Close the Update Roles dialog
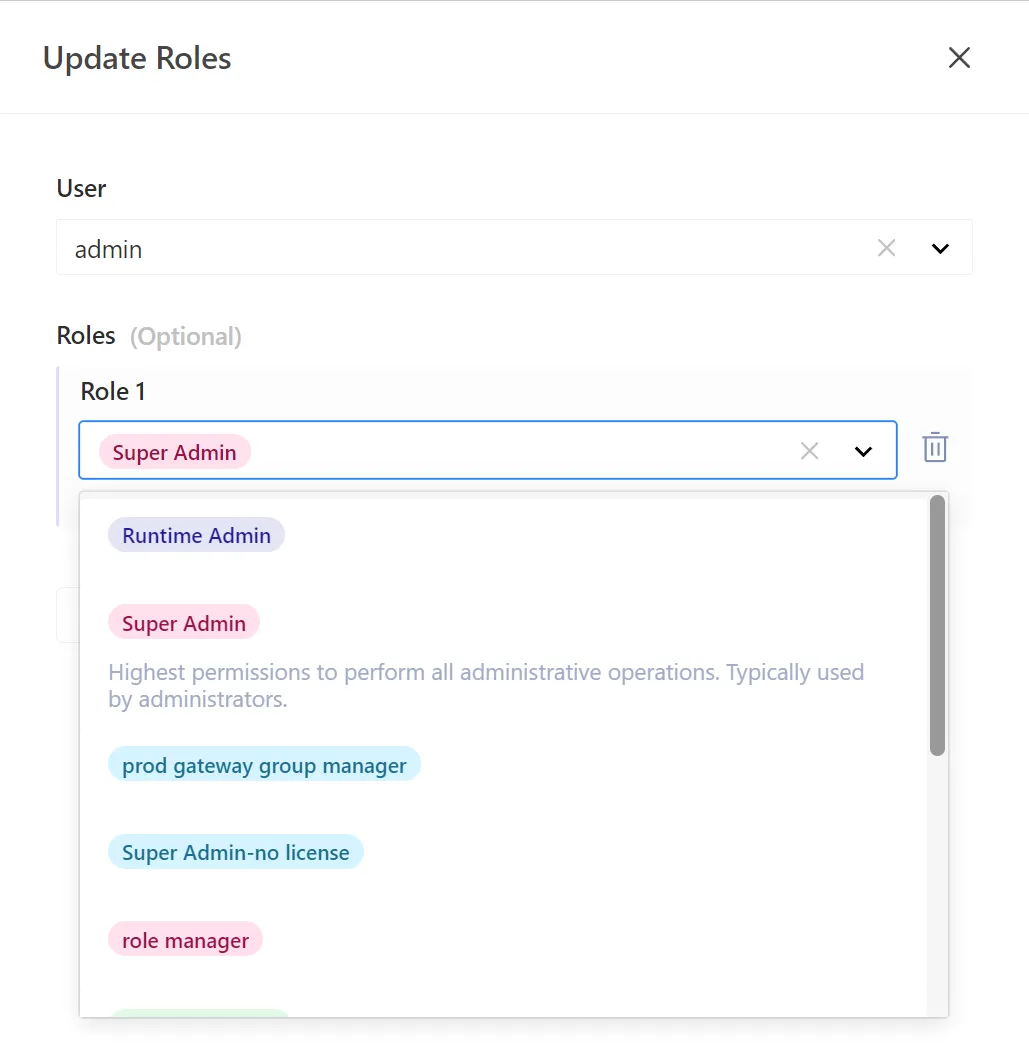The width and height of the screenshot is (1029, 1055). pos(959,58)
